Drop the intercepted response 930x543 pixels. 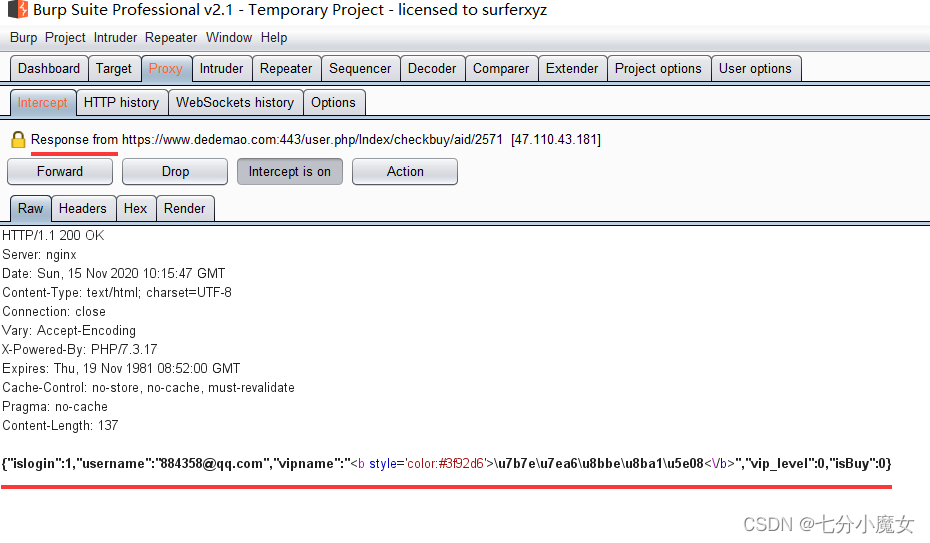(175, 171)
